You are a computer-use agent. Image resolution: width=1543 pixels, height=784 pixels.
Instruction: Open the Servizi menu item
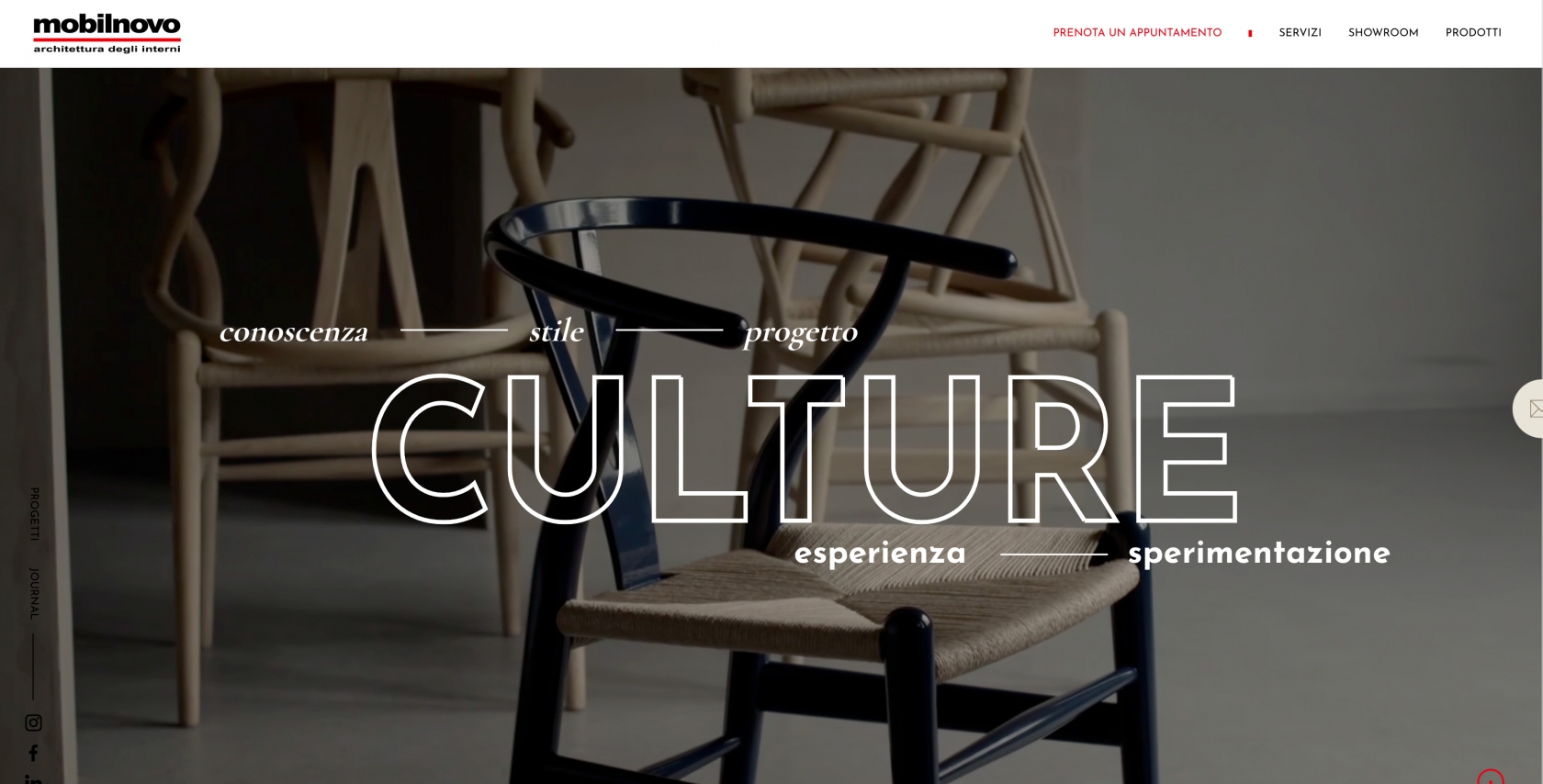1300,32
